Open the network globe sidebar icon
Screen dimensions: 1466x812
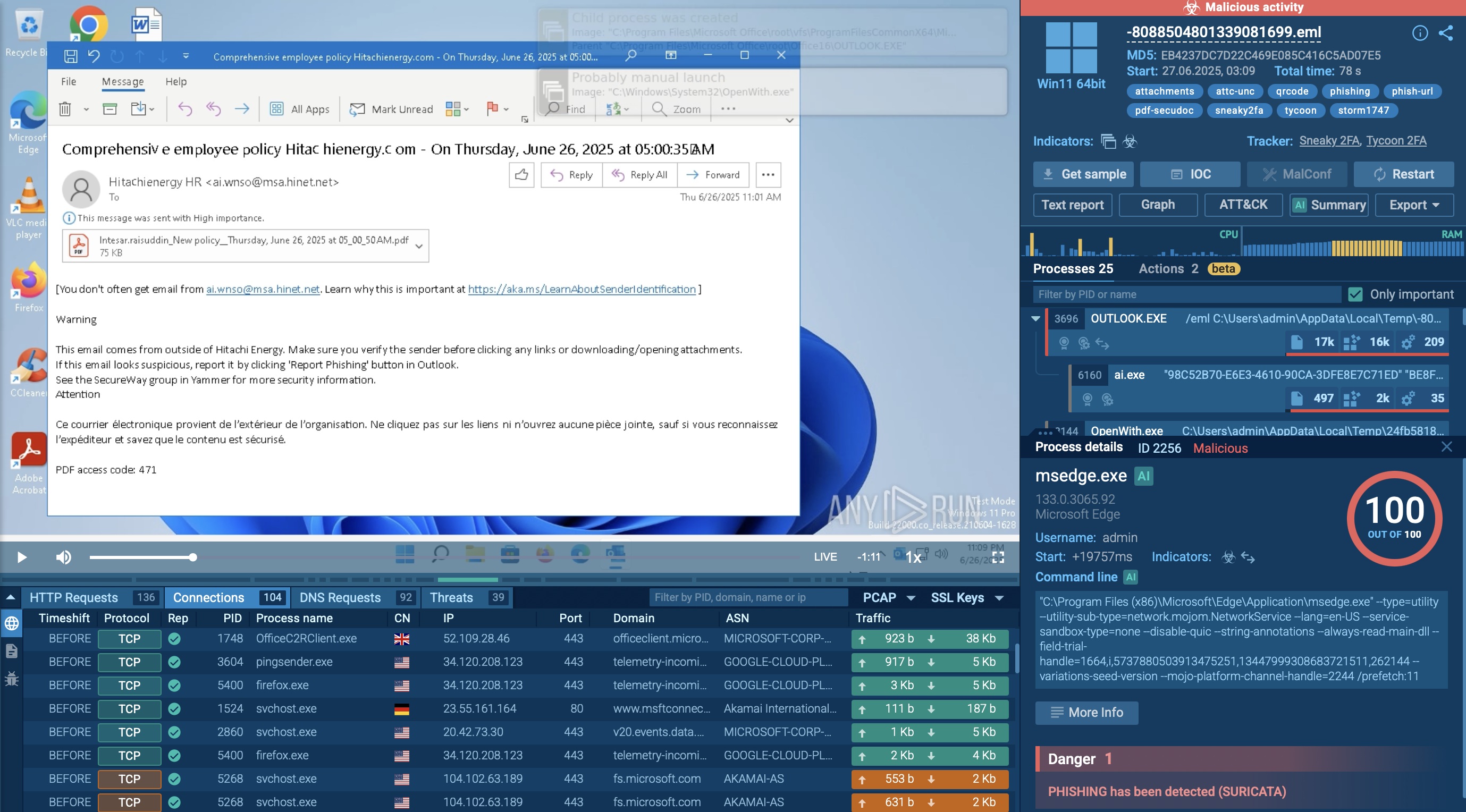click(11, 623)
